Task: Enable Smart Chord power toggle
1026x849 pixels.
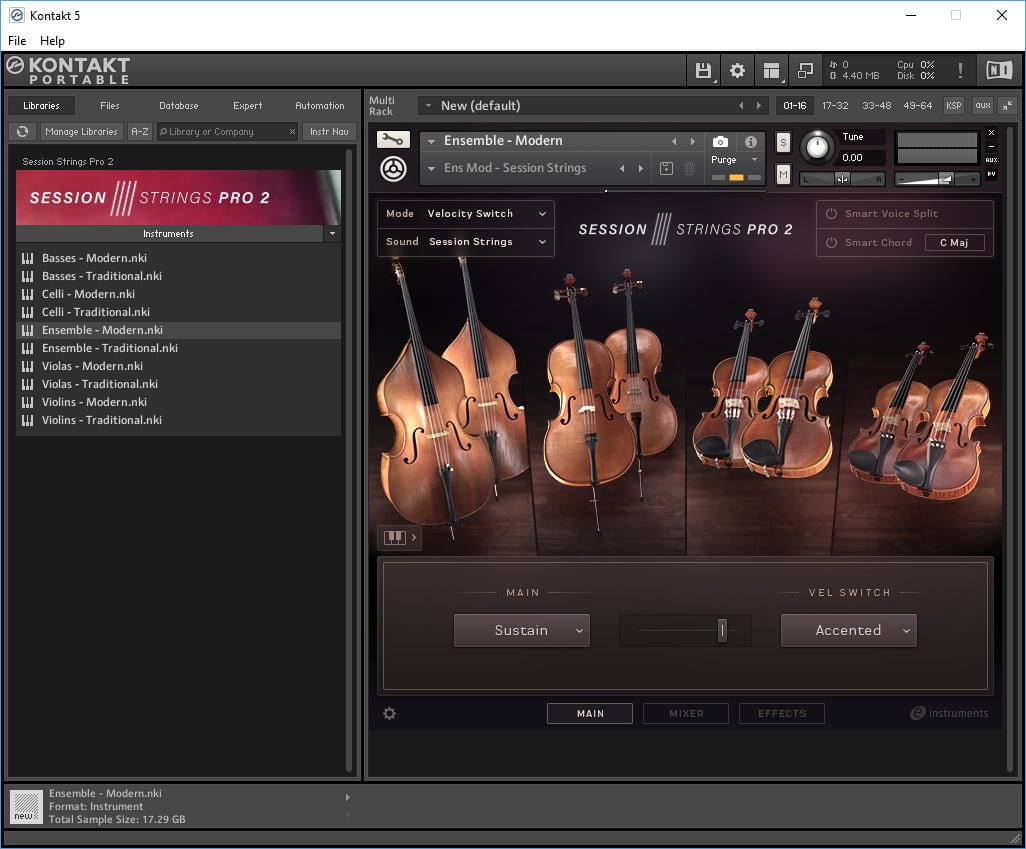Action: [831, 242]
